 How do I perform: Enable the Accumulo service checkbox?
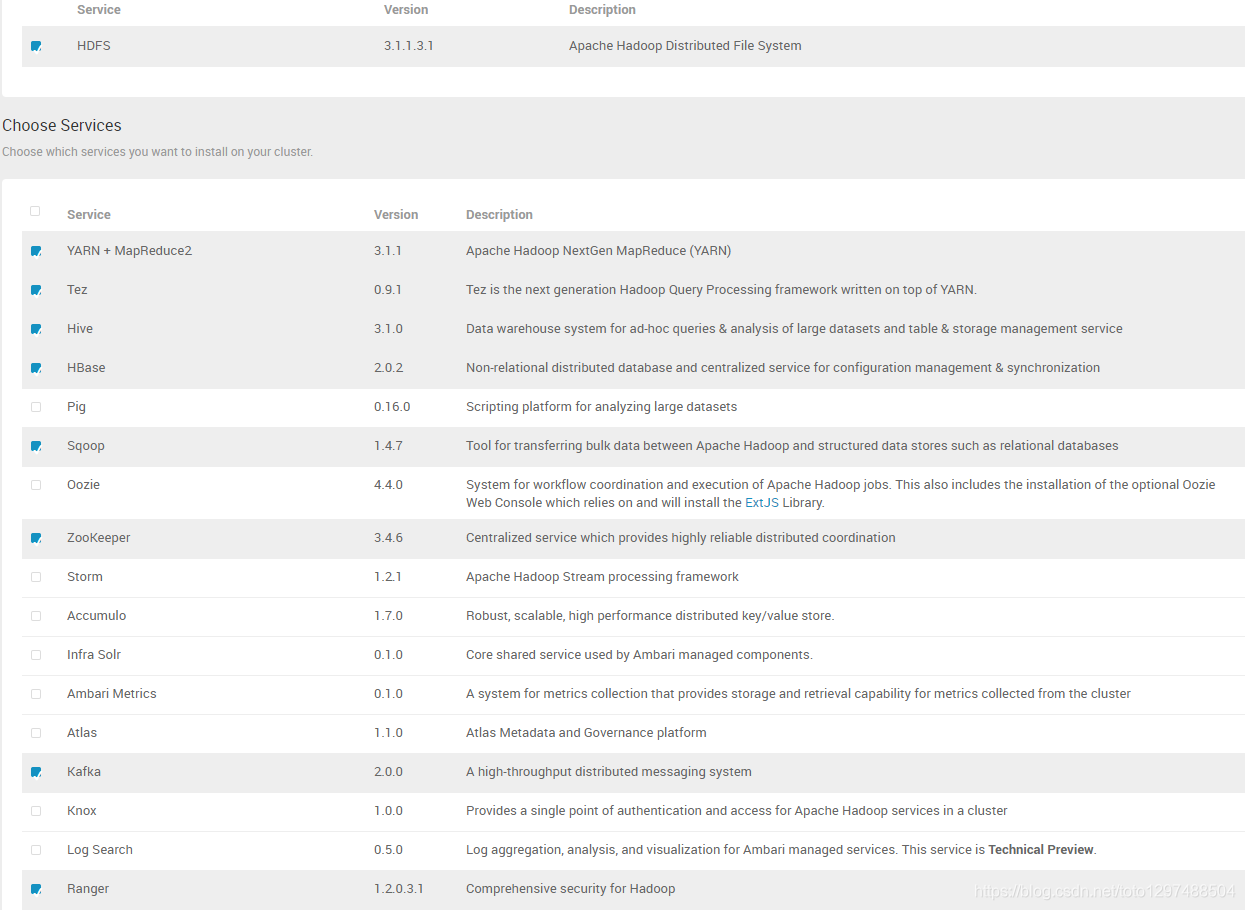(x=36, y=616)
